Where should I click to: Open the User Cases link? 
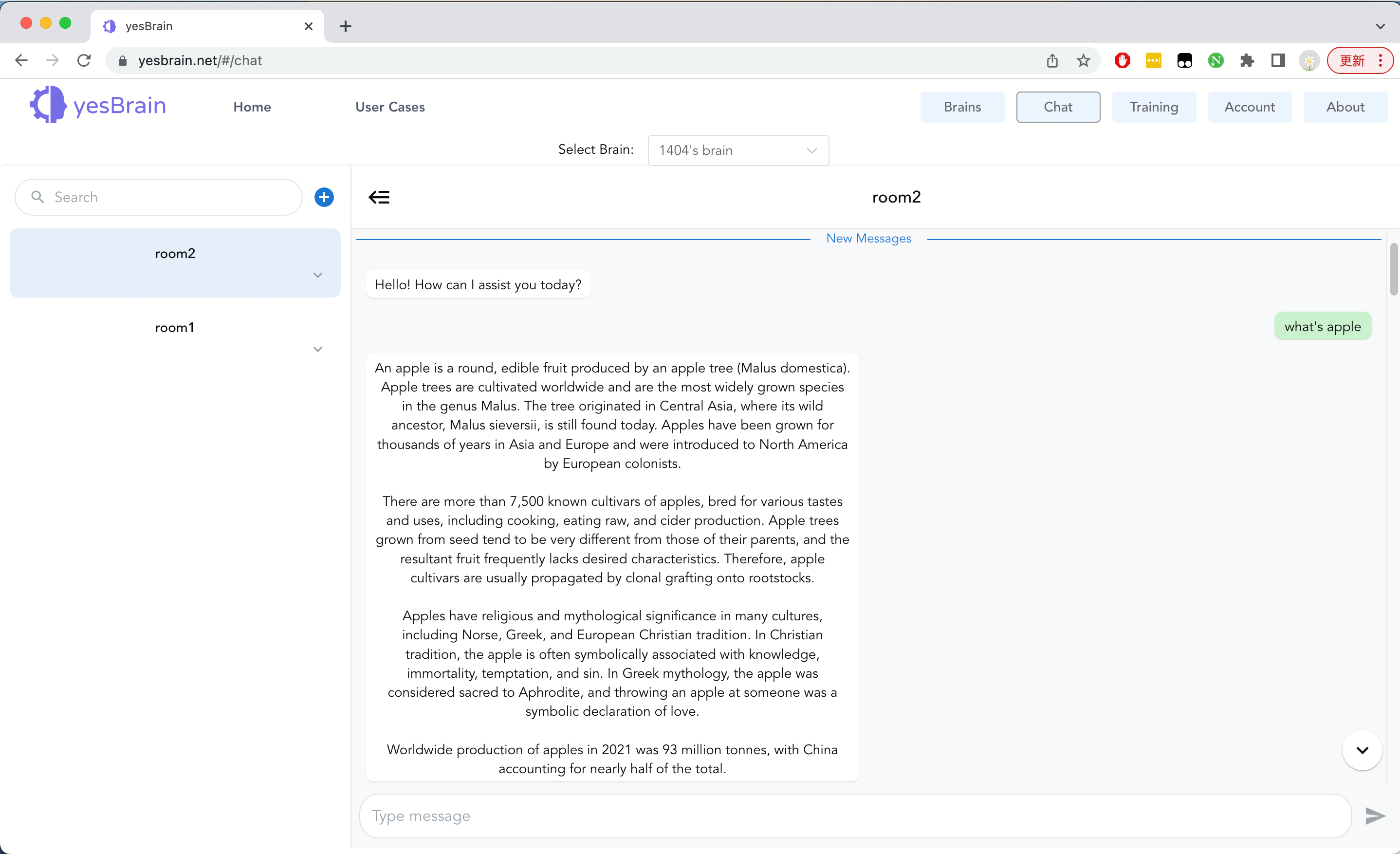tap(390, 107)
